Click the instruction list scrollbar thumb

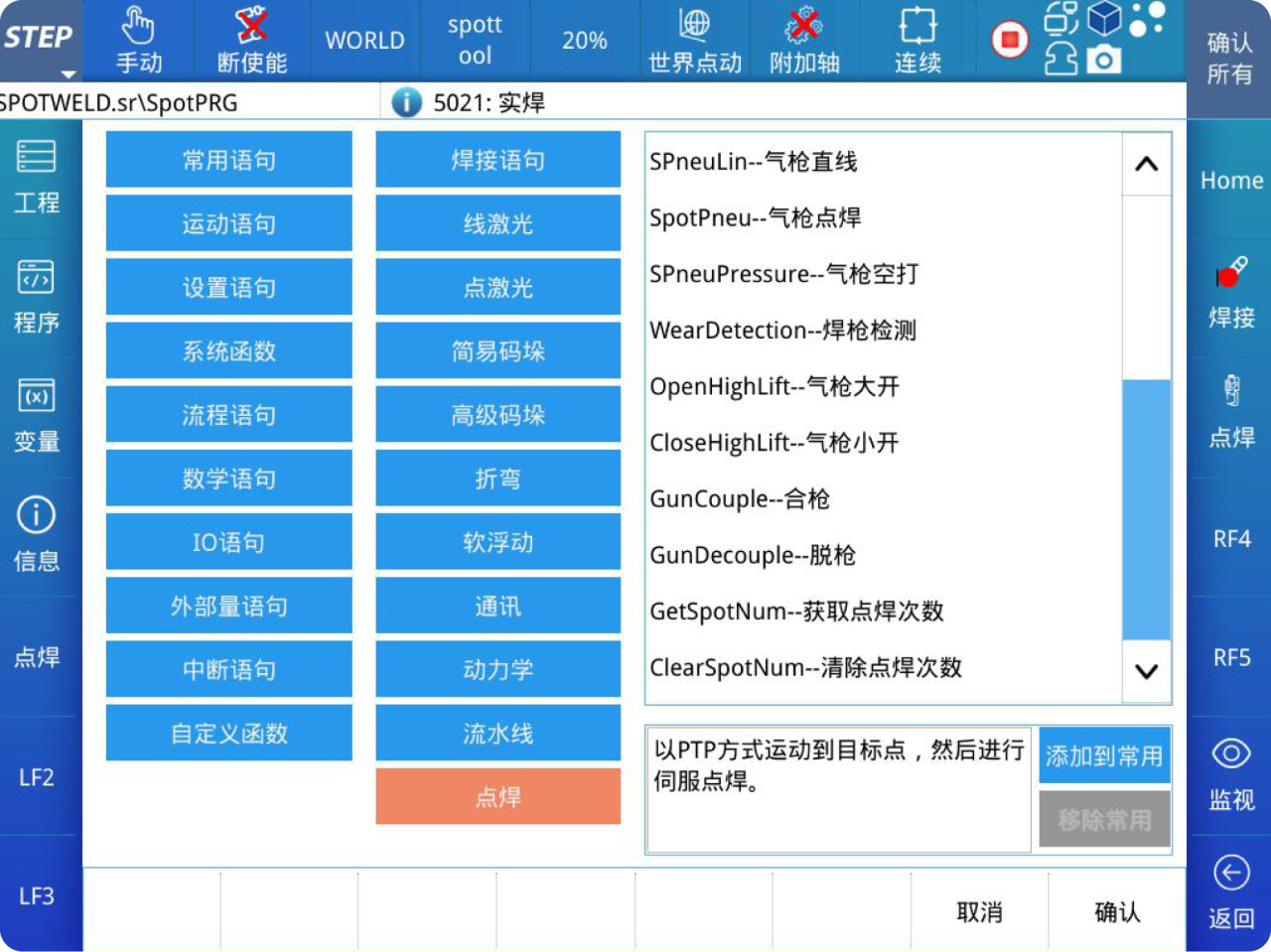click(x=1146, y=509)
